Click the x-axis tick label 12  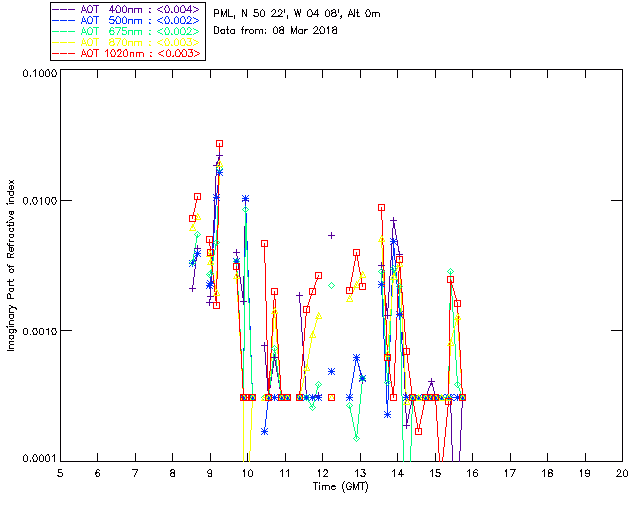[x=322, y=472]
